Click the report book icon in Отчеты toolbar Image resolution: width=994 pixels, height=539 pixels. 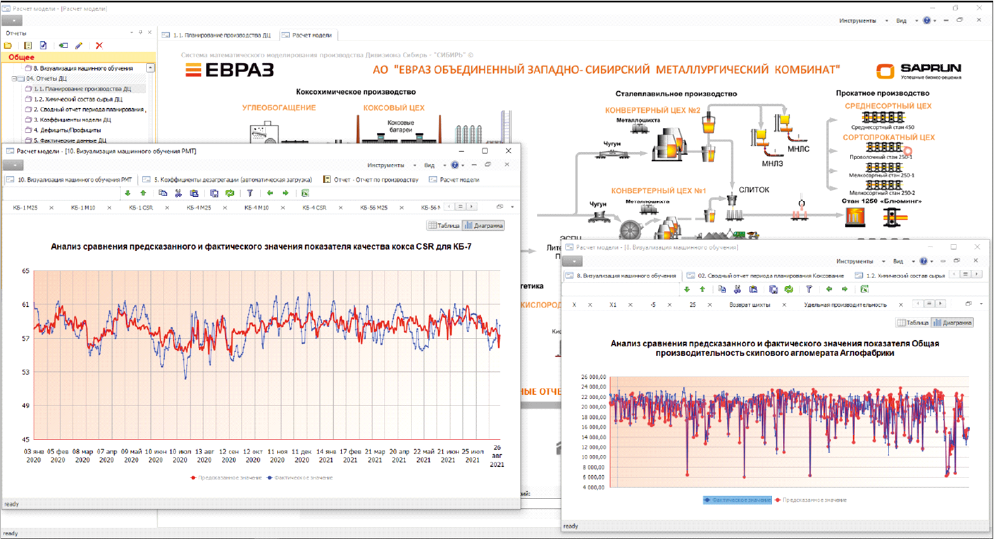point(28,46)
